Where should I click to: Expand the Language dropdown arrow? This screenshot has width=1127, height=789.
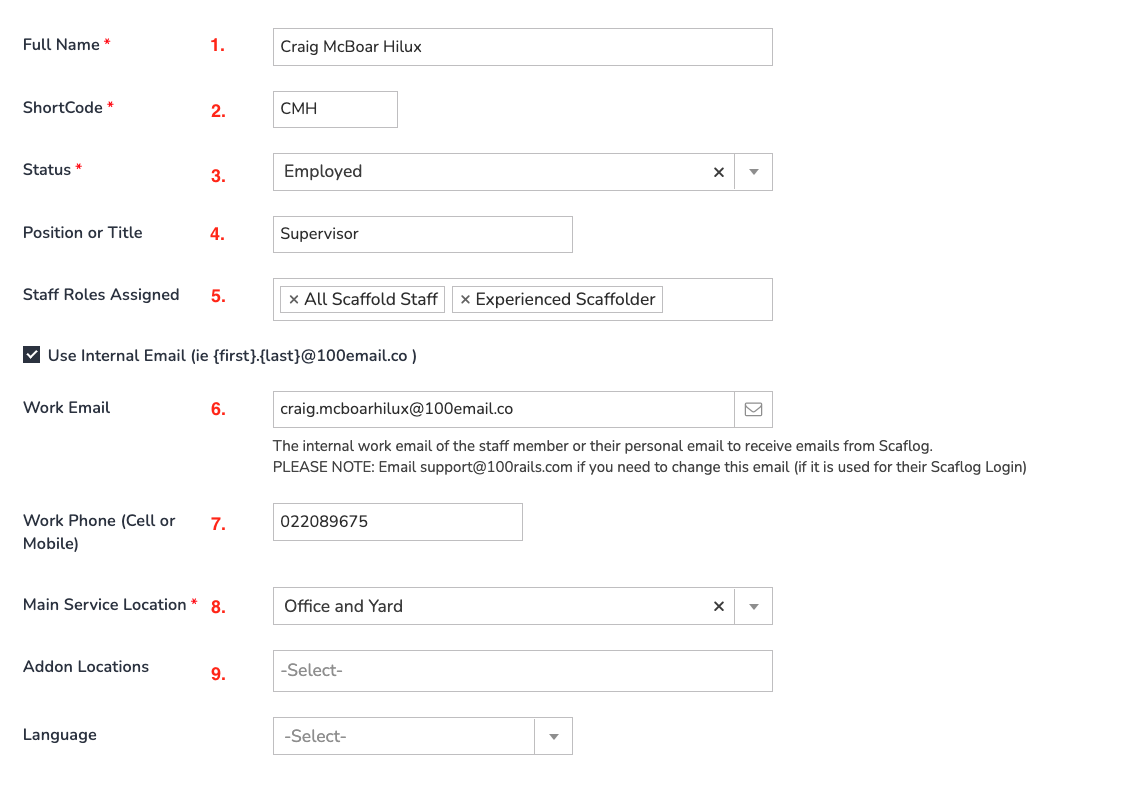553,737
